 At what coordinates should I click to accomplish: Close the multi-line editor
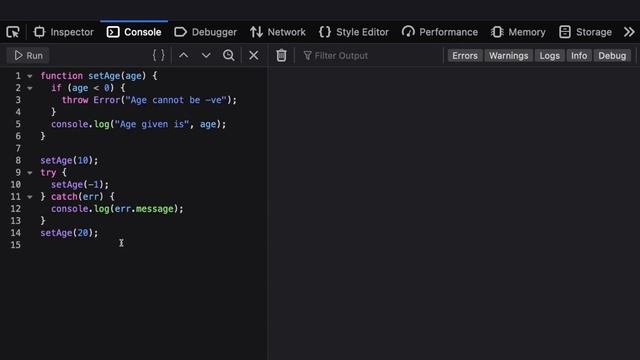click(x=253, y=56)
